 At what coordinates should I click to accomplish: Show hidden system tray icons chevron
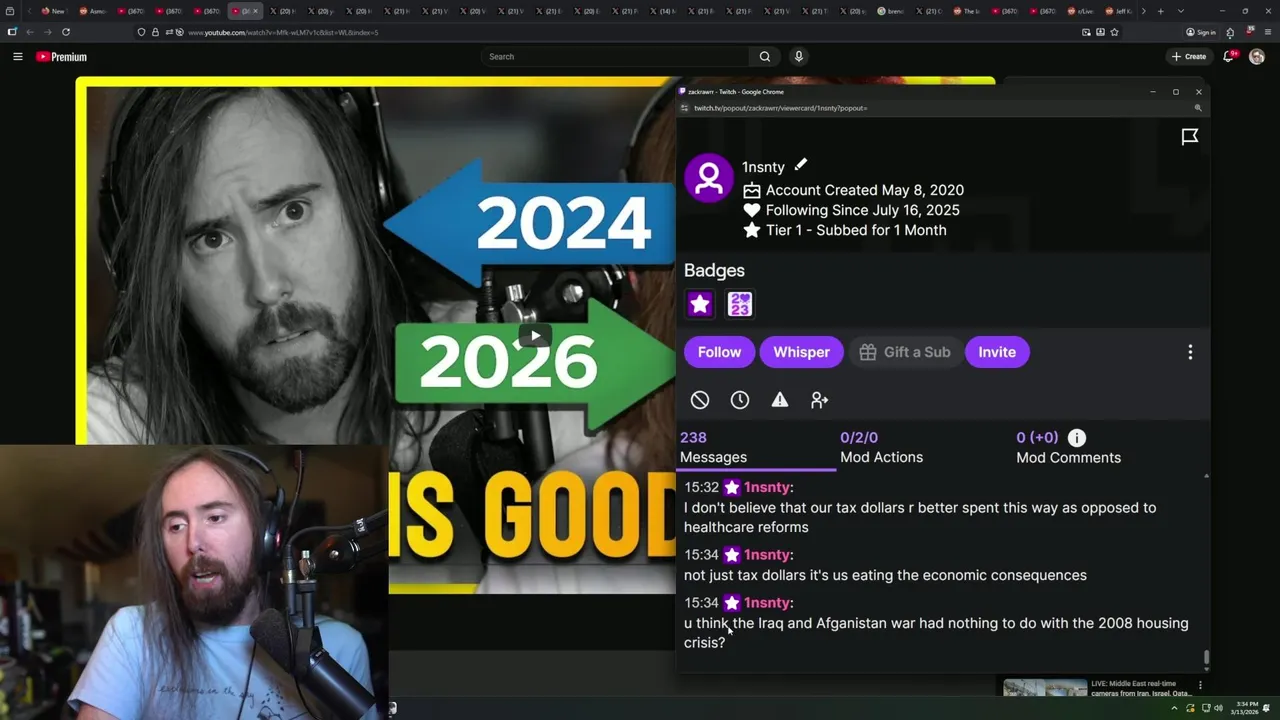pyautogui.click(x=1175, y=708)
